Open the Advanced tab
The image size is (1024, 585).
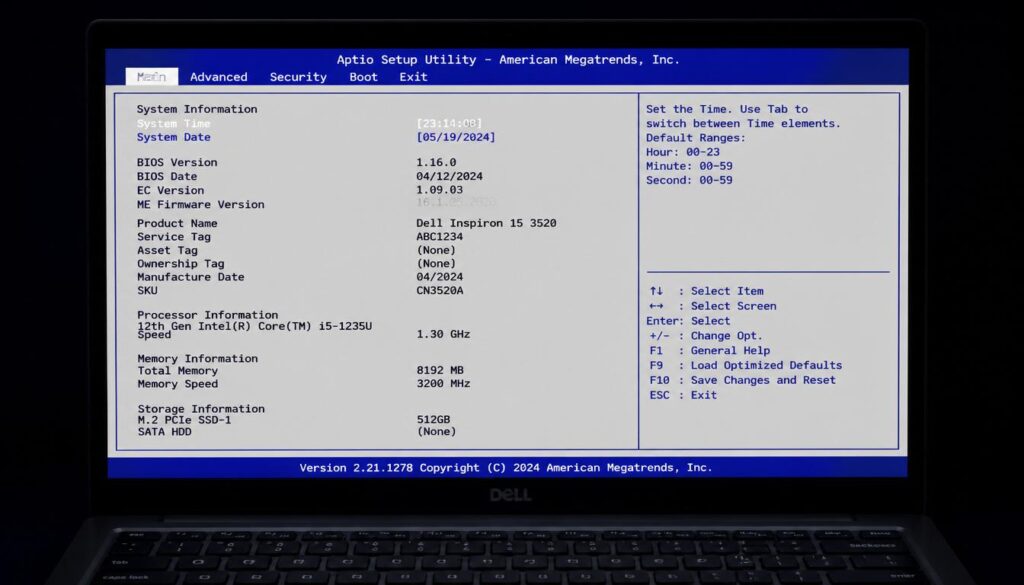[x=219, y=77]
